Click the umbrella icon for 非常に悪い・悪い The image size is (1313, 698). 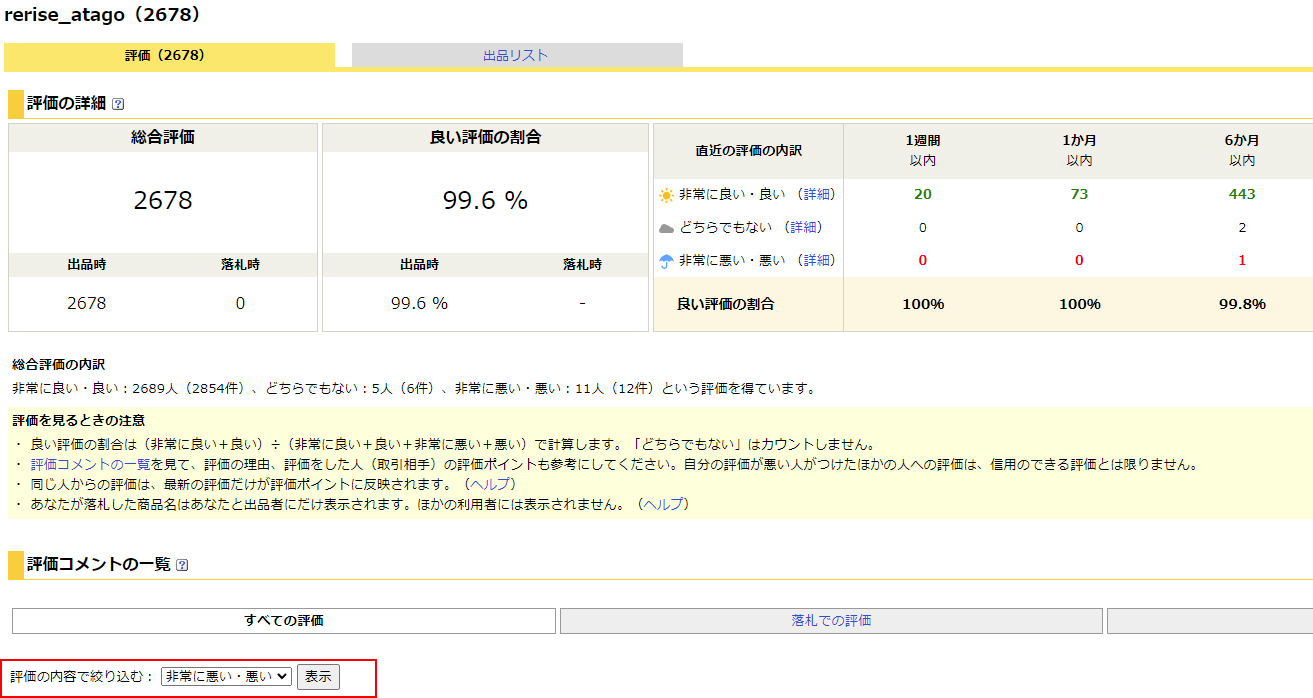[x=666, y=261]
